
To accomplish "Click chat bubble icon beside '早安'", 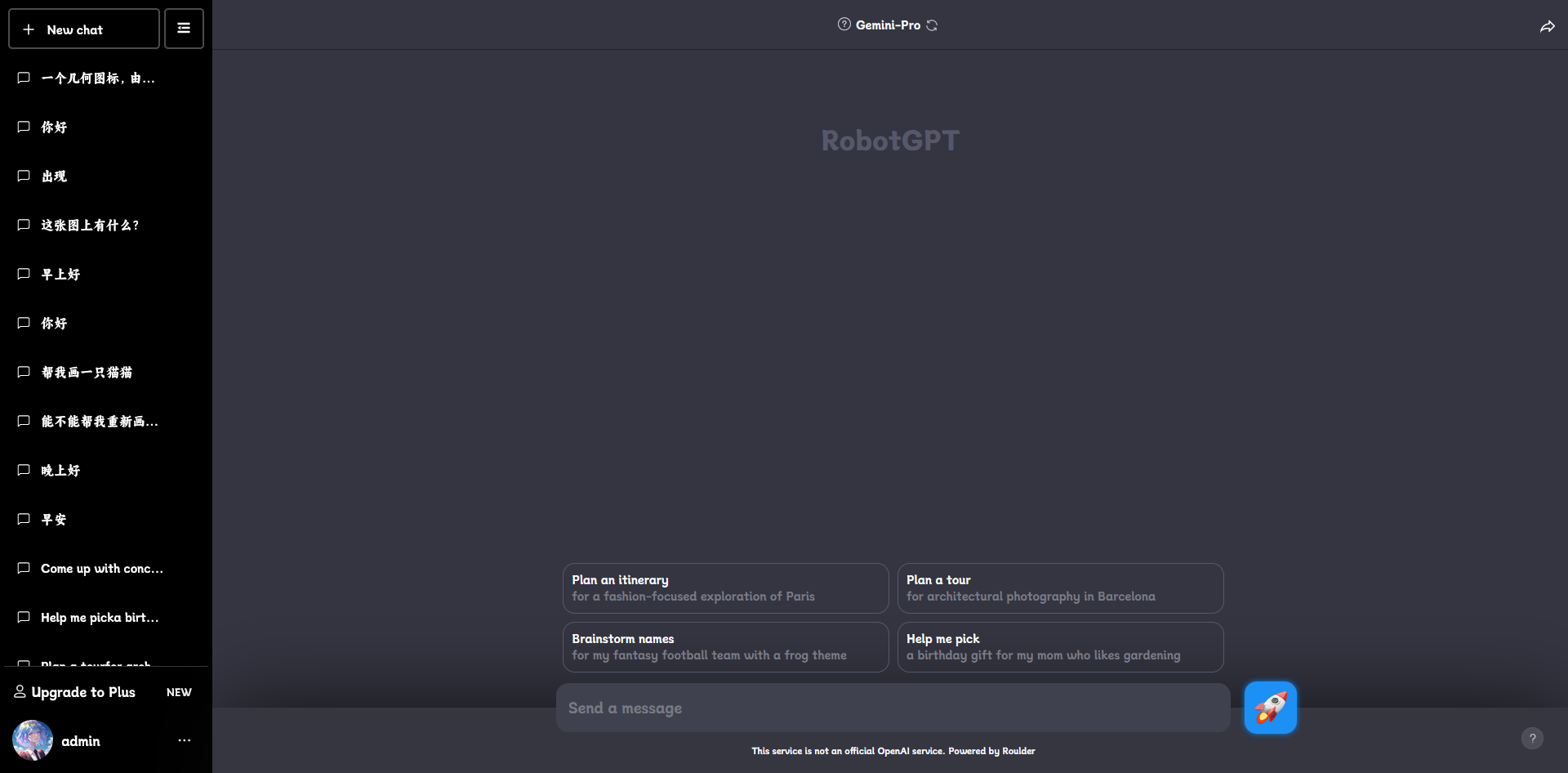I will (x=24, y=519).
